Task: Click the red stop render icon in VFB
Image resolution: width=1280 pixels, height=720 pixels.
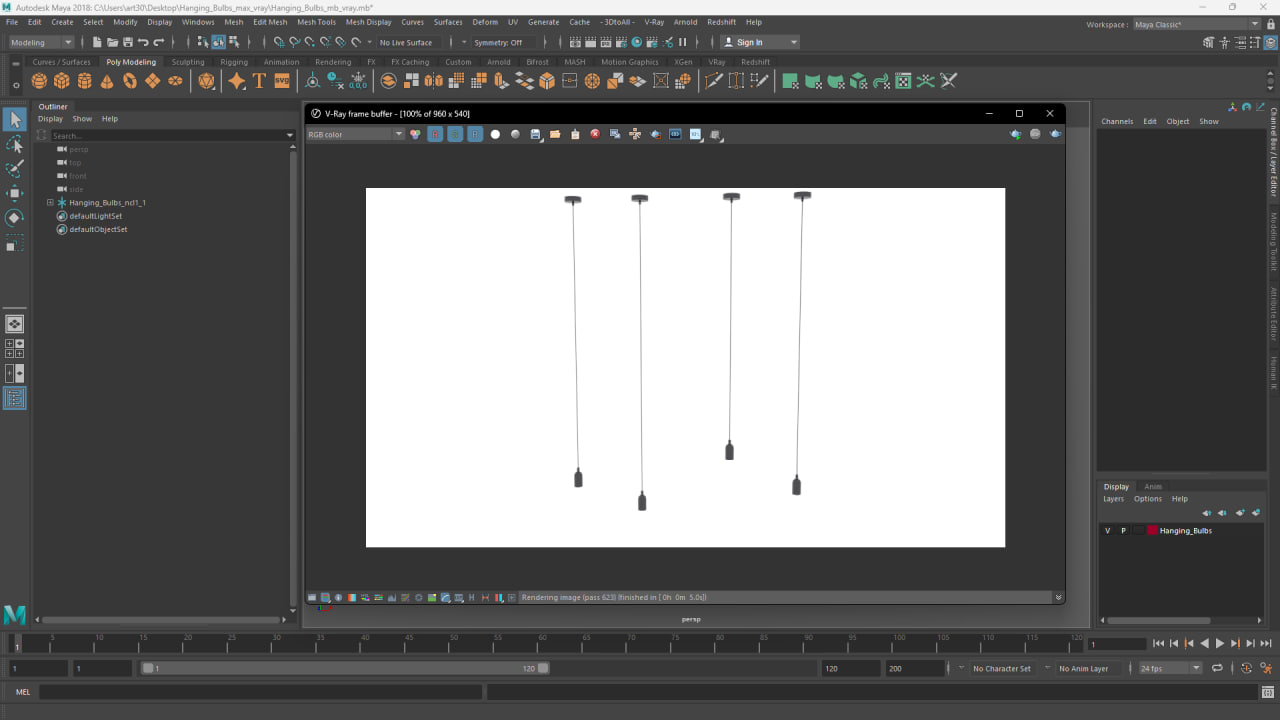Action: (595, 134)
